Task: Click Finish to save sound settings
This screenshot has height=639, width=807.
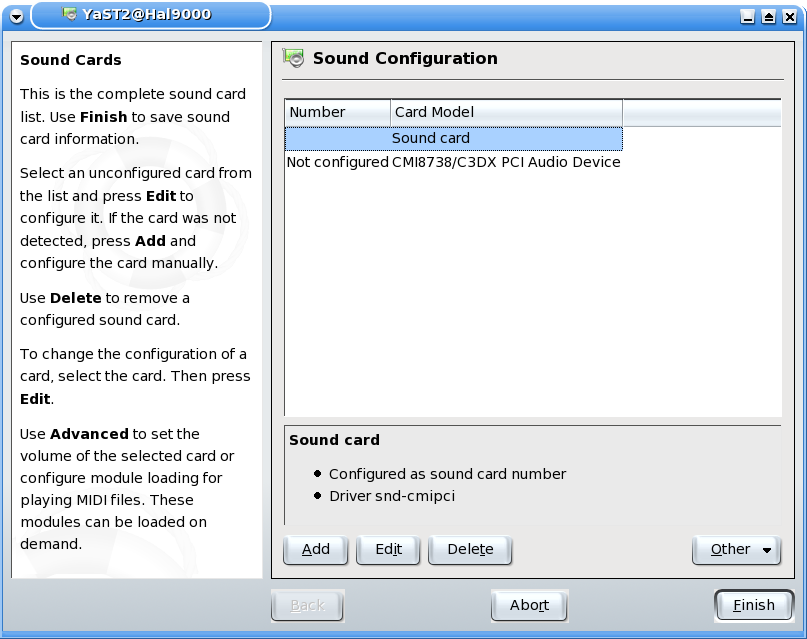Action: (754, 606)
